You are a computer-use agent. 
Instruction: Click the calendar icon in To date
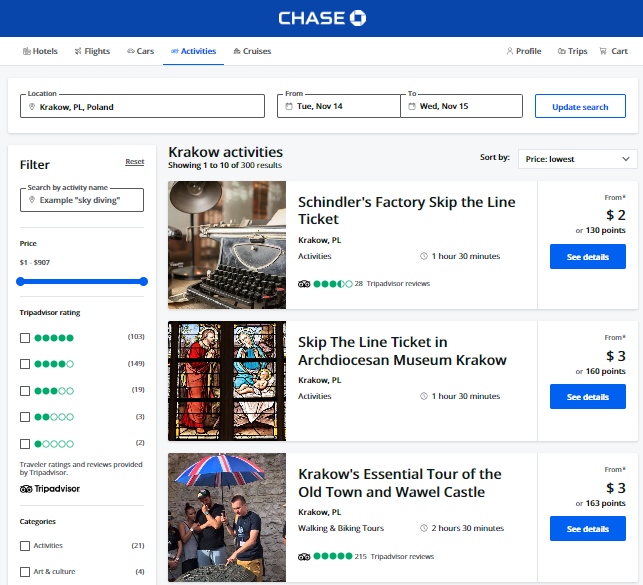point(412,107)
